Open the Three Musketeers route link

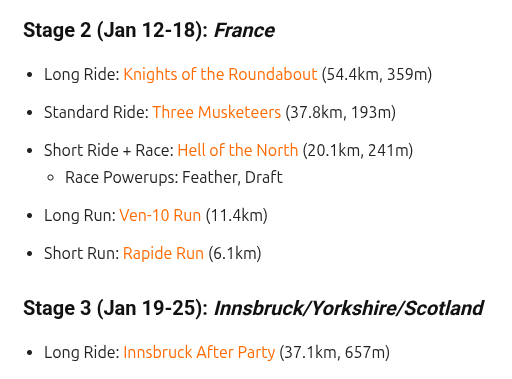click(x=217, y=112)
